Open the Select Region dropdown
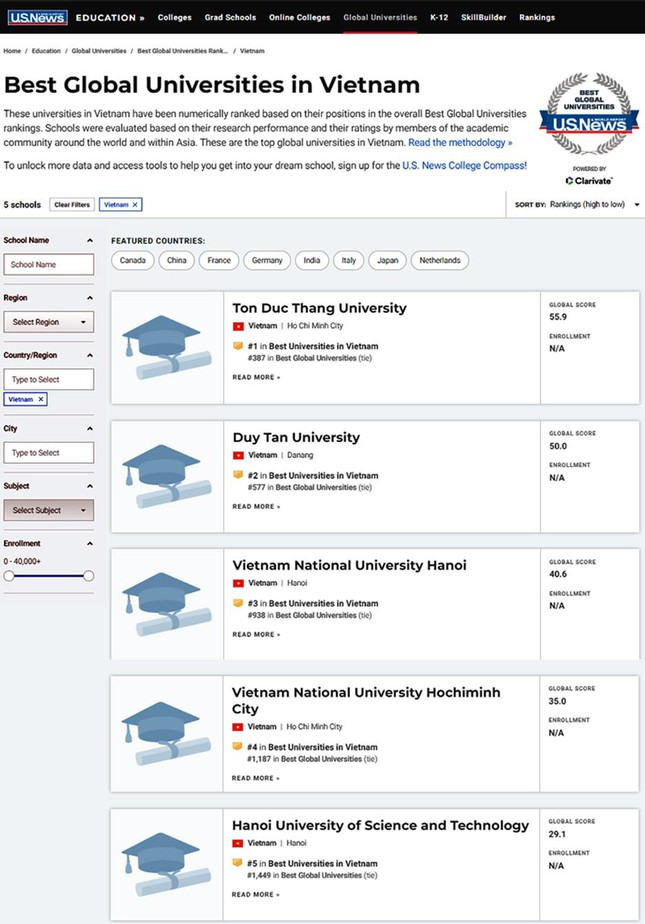The width and height of the screenshot is (645, 924). [49, 322]
